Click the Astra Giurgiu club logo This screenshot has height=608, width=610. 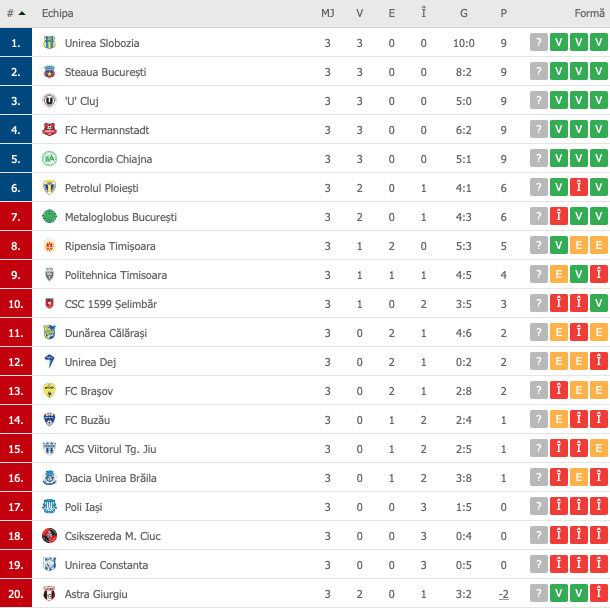[50, 594]
